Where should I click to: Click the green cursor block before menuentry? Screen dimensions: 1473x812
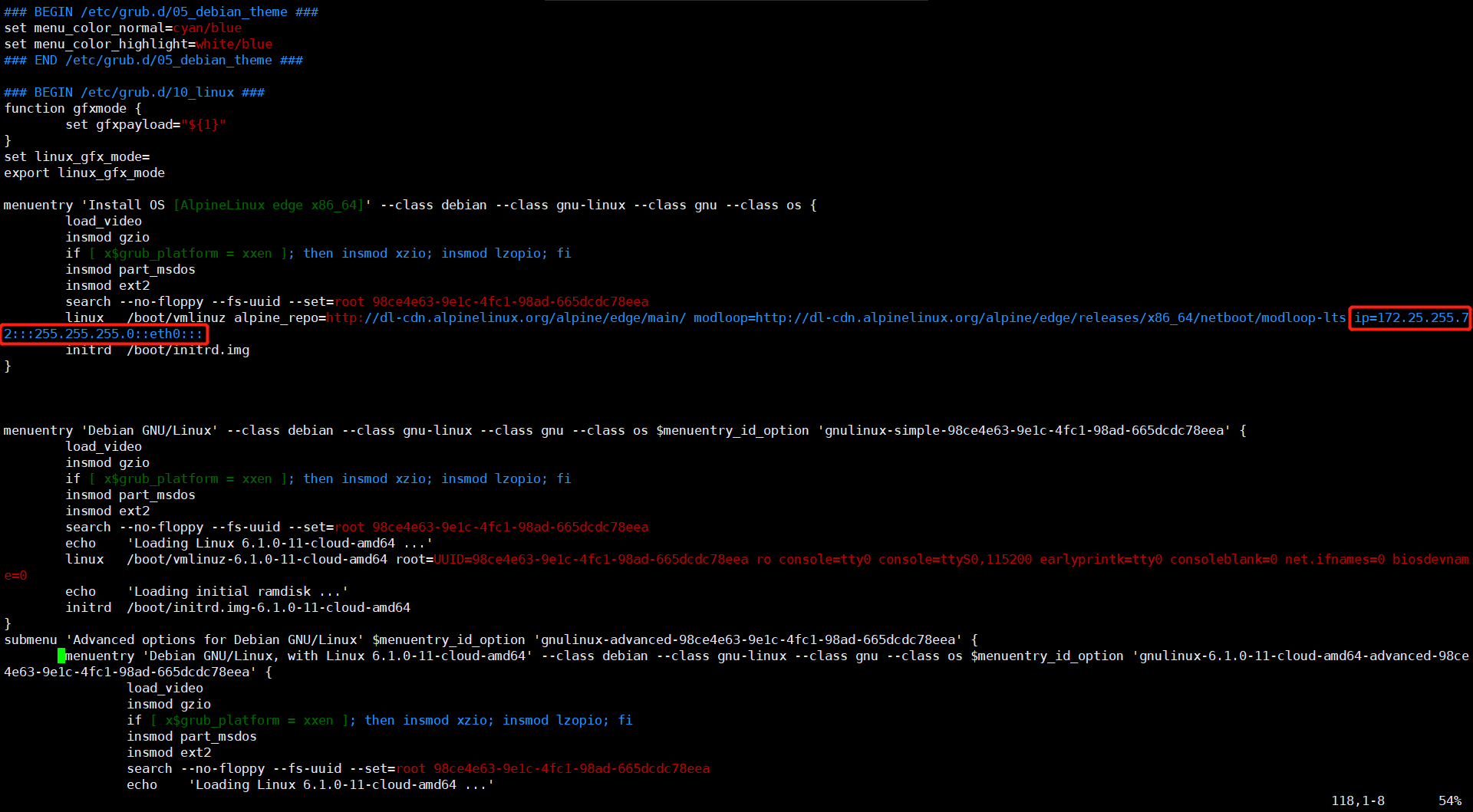point(61,656)
